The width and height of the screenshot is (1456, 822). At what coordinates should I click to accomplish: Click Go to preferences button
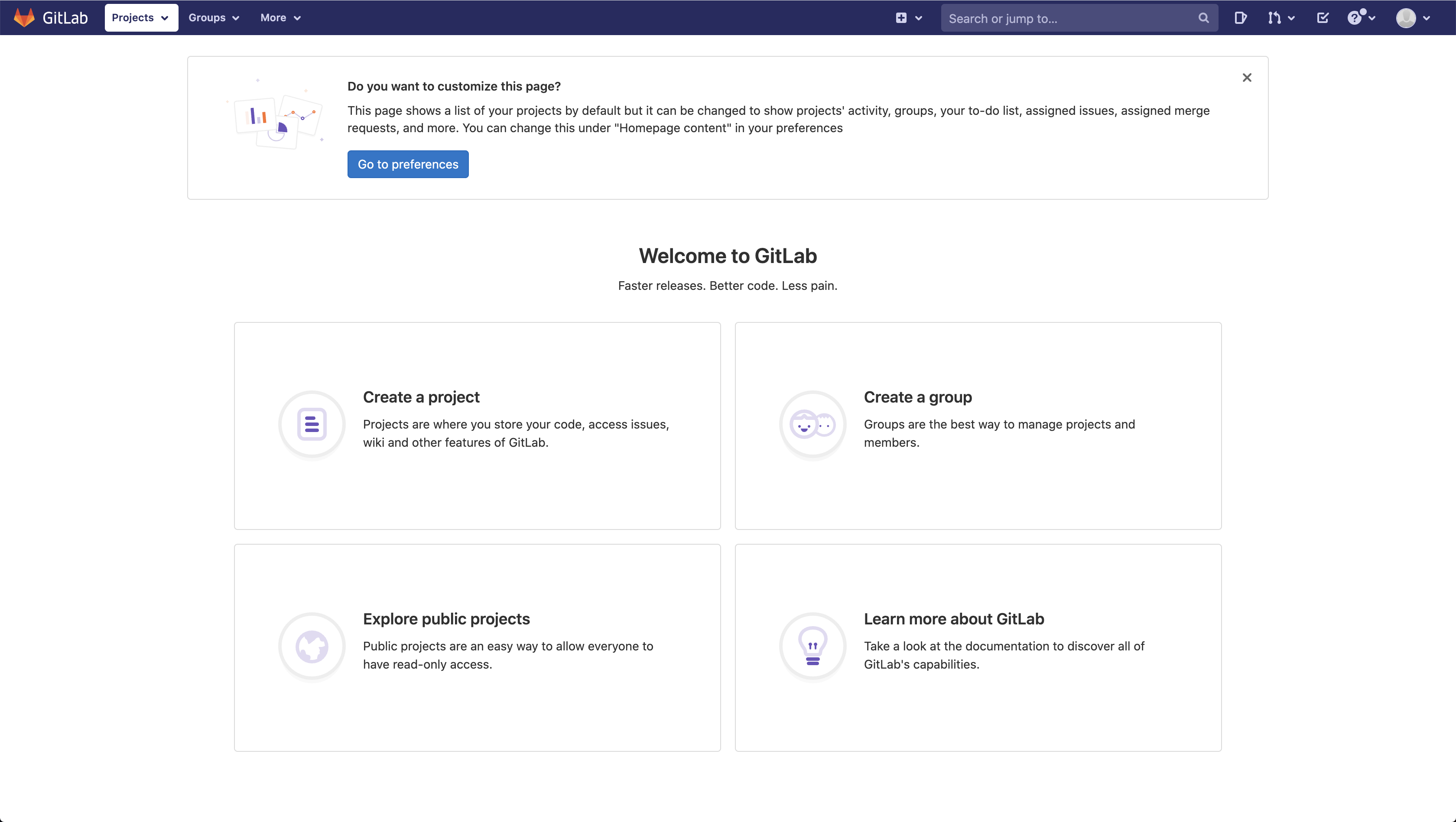click(x=407, y=164)
